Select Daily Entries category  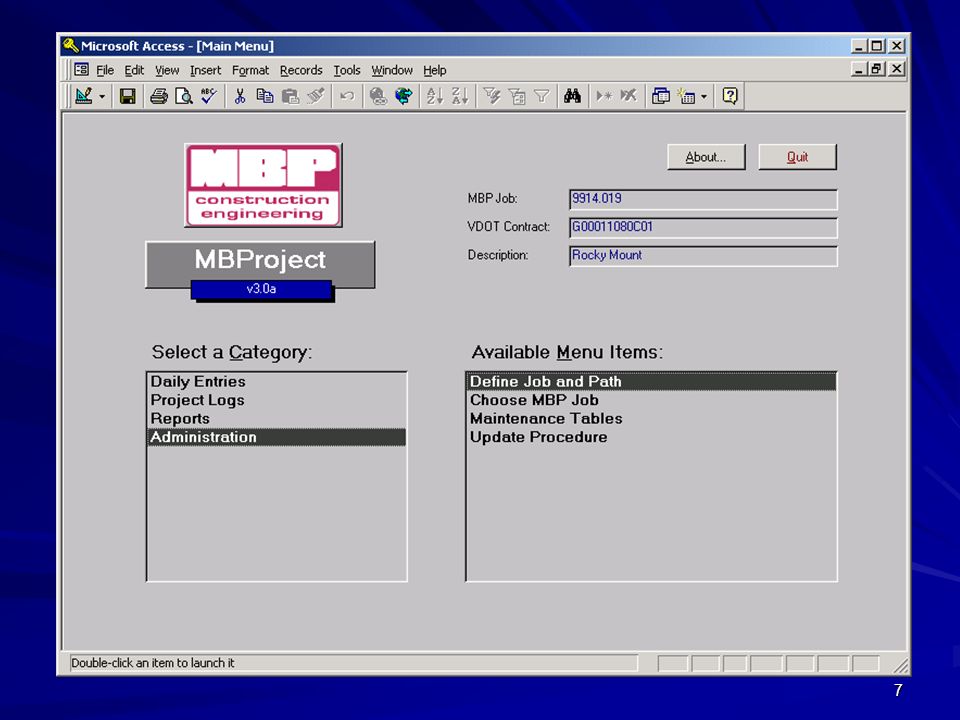(277, 381)
